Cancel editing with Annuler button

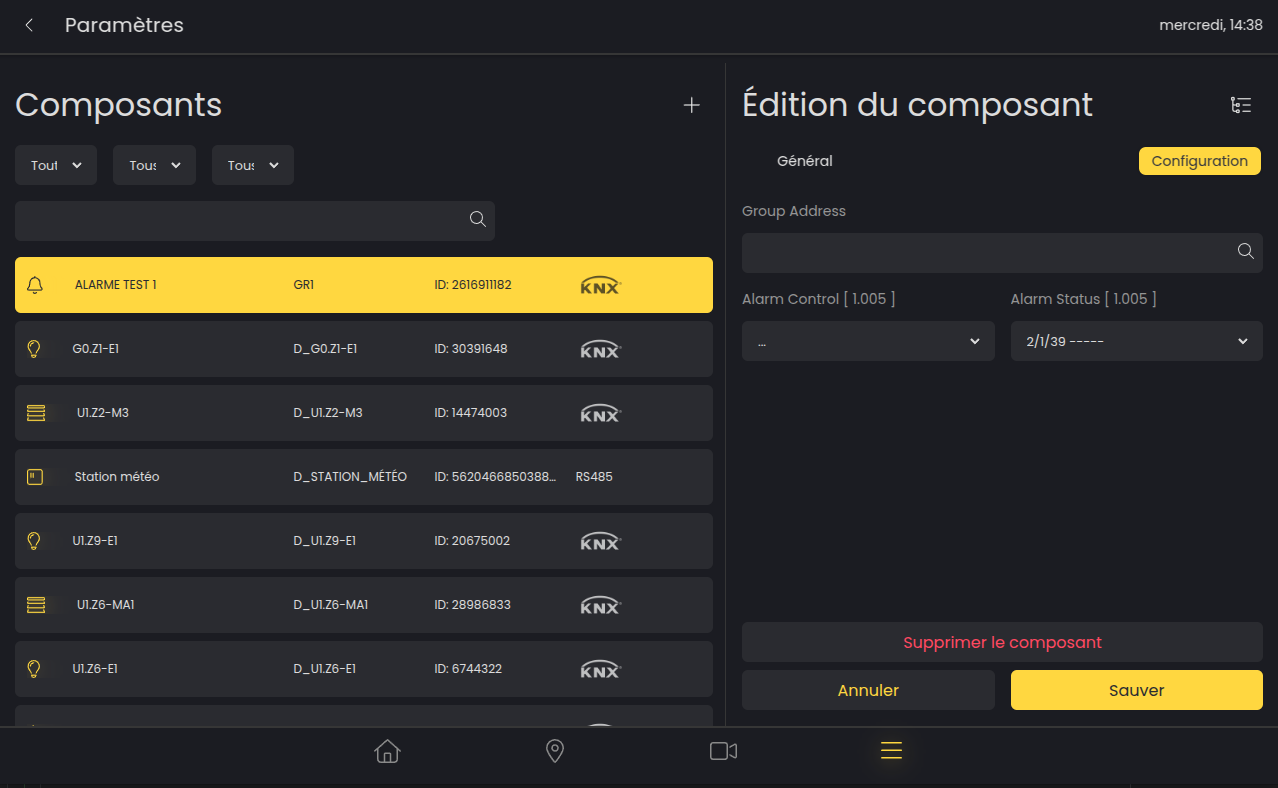868,690
